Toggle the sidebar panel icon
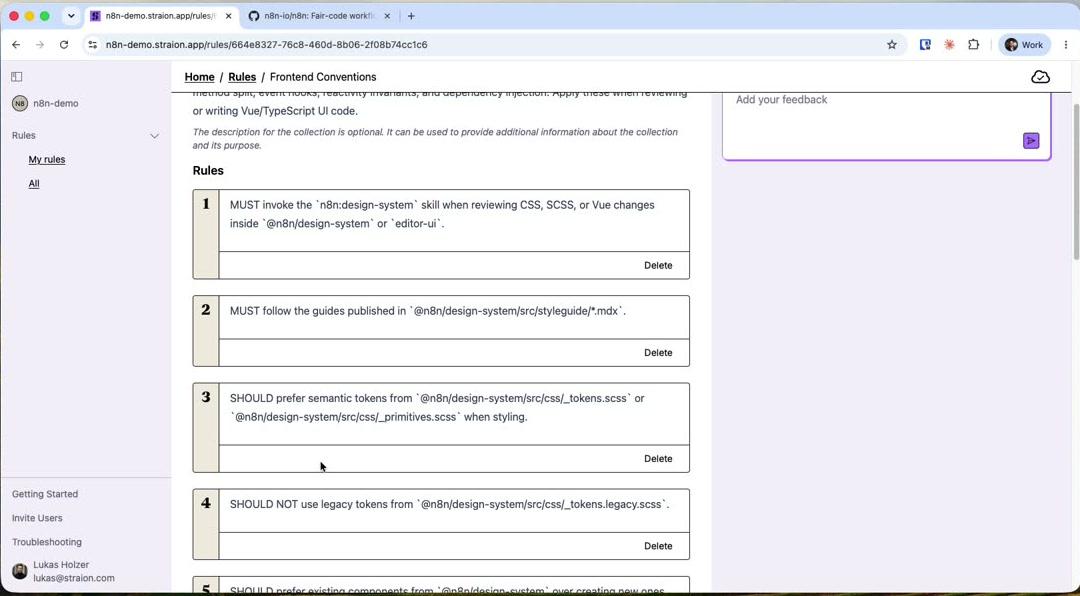 17,76
